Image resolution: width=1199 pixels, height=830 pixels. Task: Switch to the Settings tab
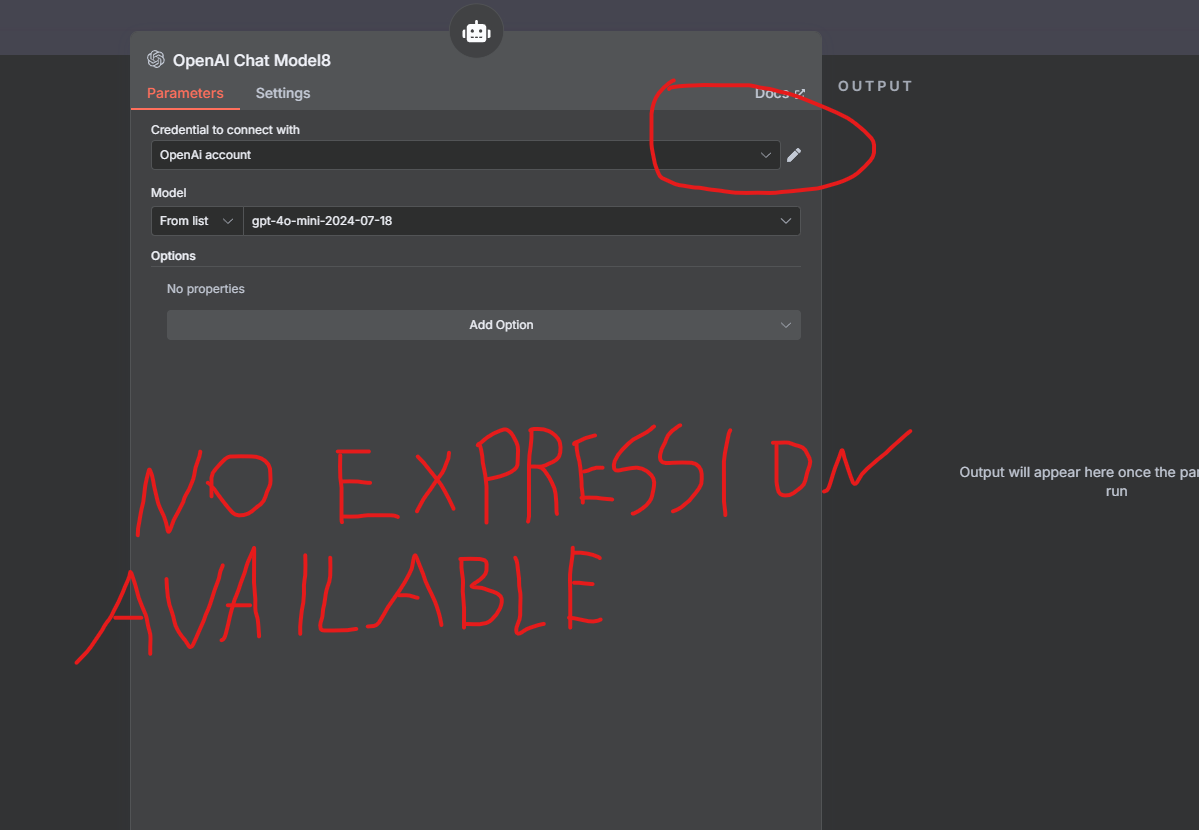coord(283,93)
